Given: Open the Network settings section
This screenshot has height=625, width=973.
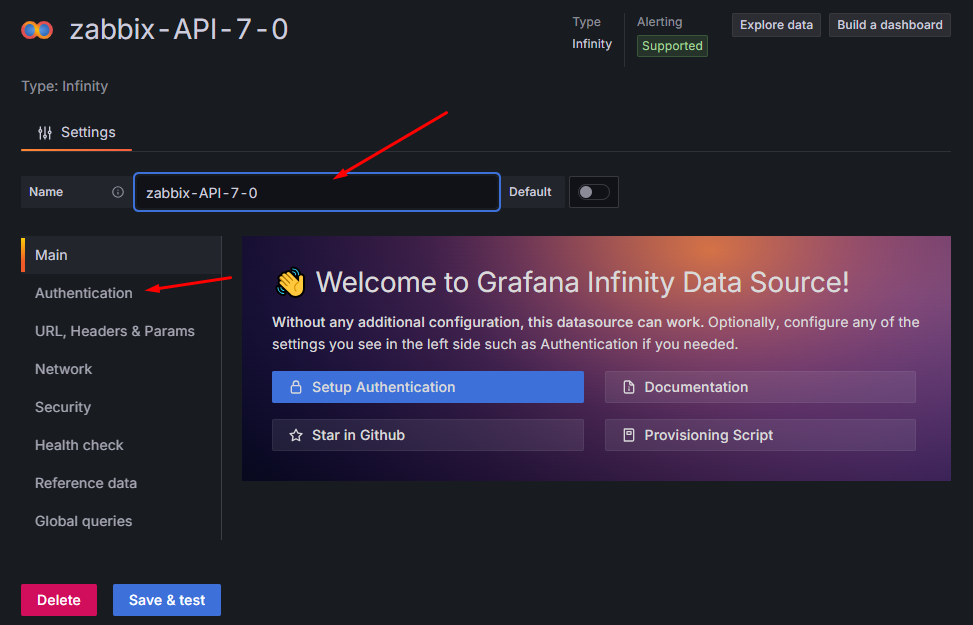Looking at the screenshot, I should (64, 369).
